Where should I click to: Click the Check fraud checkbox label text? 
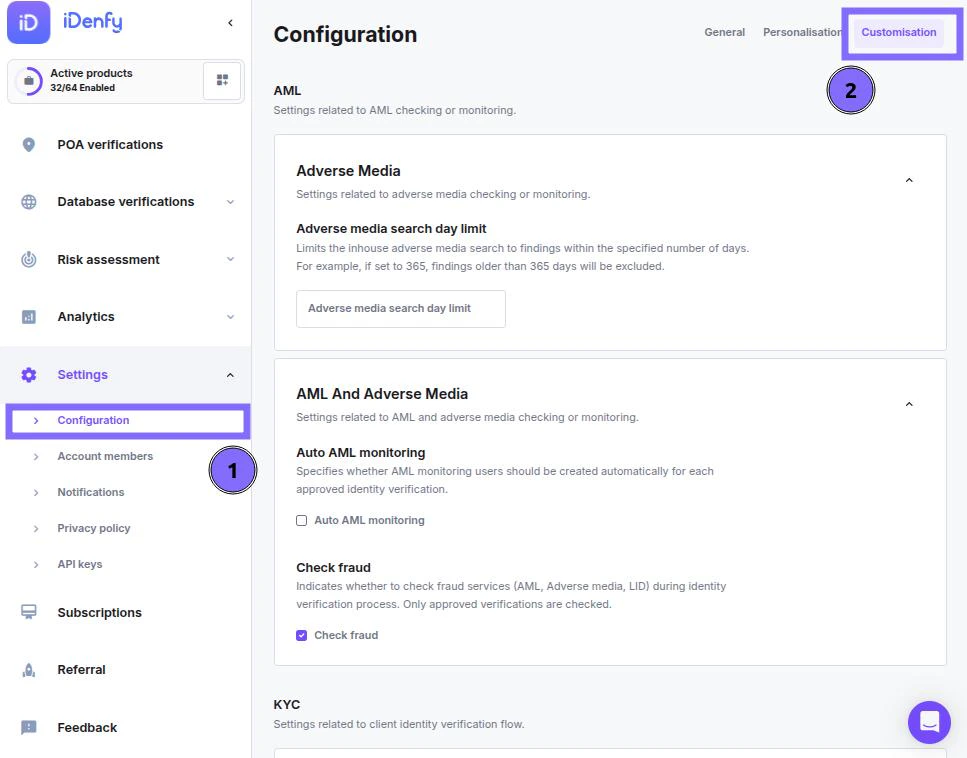point(346,635)
